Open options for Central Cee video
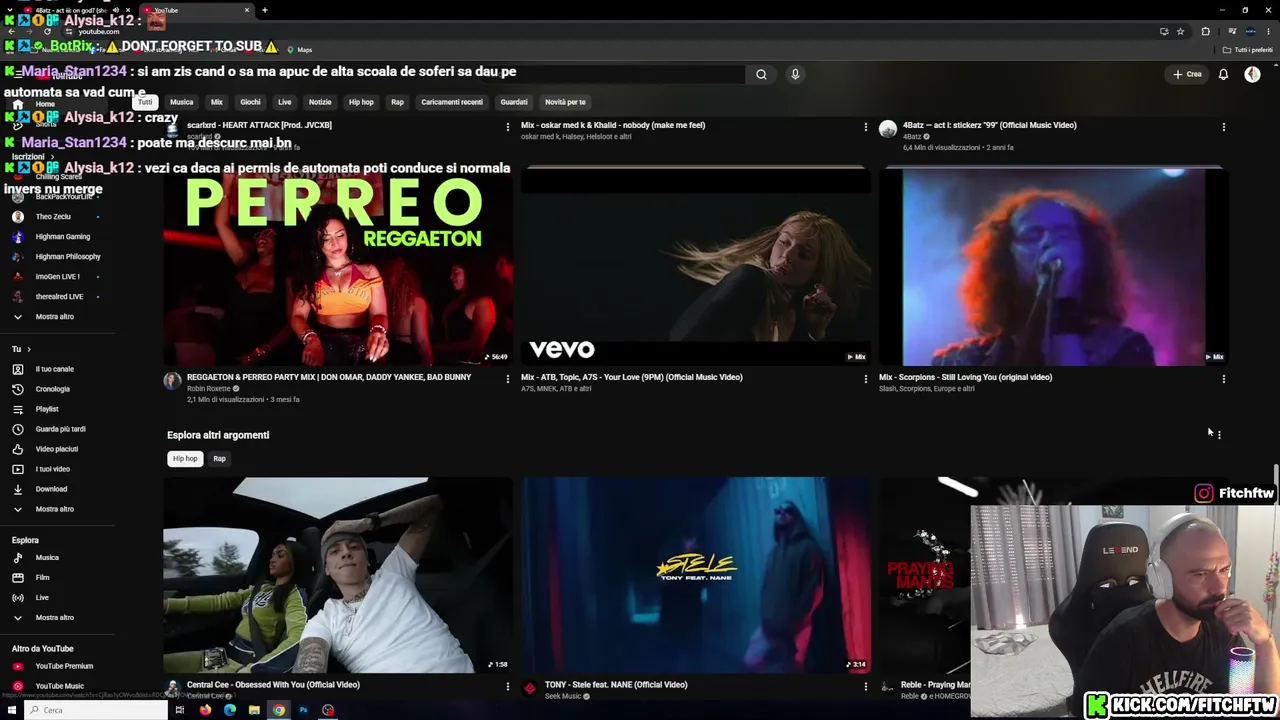1280x720 pixels. coord(507,687)
